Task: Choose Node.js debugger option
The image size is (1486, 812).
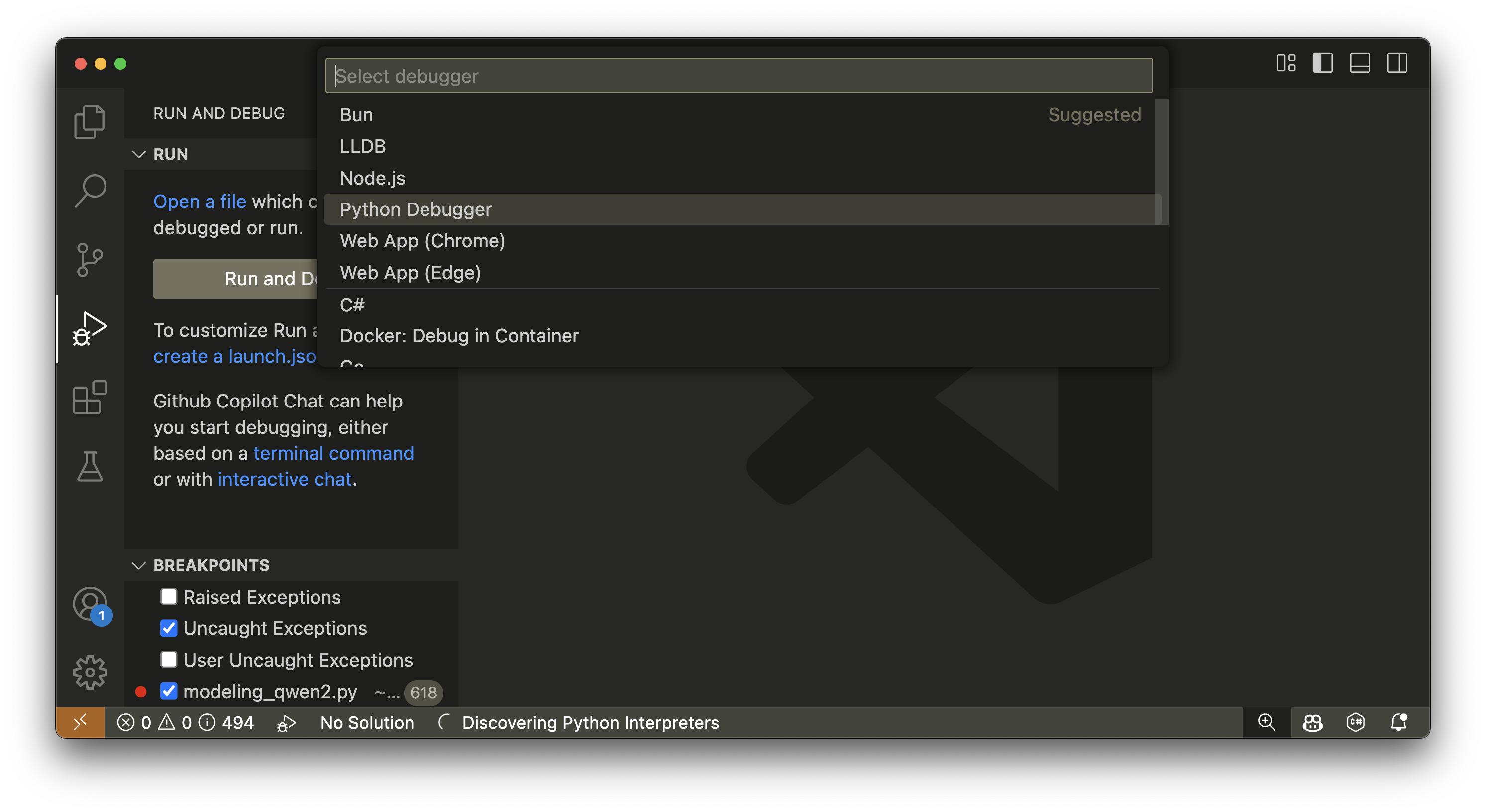Action: coord(372,178)
